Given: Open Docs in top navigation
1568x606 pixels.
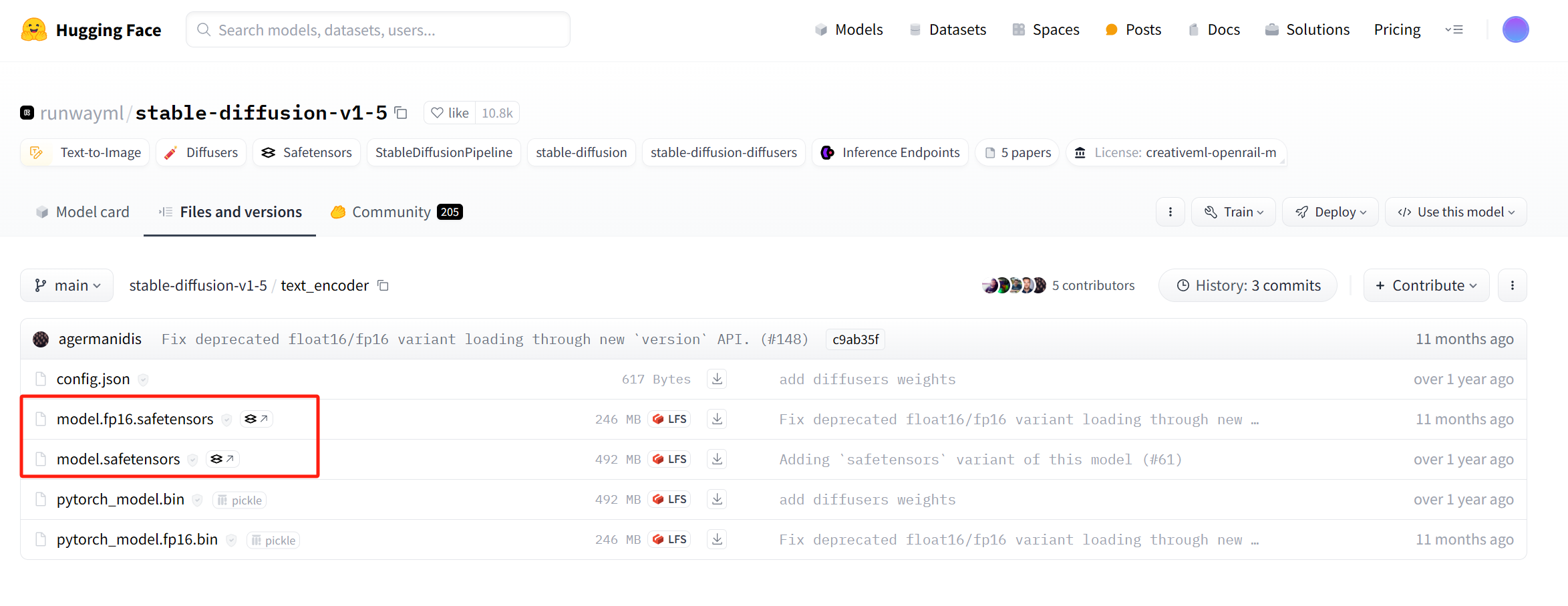Looking at the screenshot, I should coord(1213,29).
